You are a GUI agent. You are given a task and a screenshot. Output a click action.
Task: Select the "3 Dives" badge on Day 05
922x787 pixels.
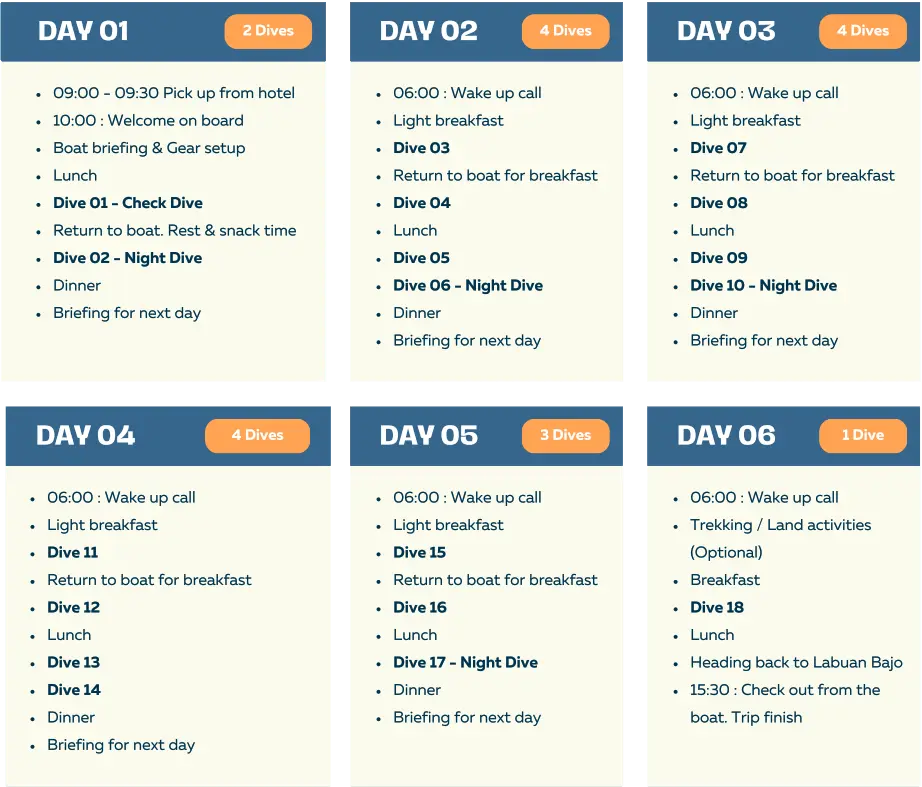565,435
